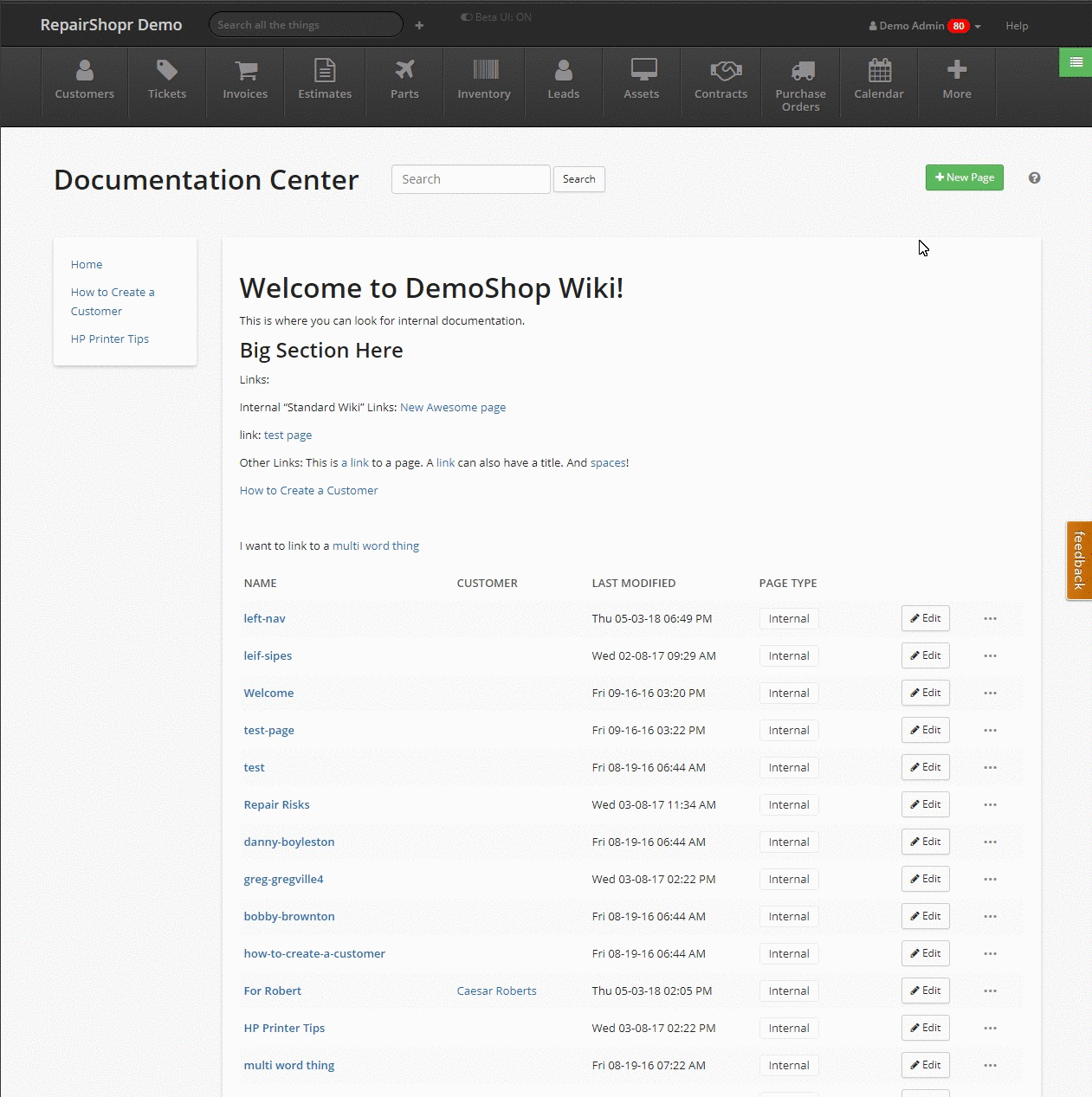Click the 'Thu 05-03-18 06:49 PM' date
The height and width of the screenshot is (1097, 1092).
[652, 618]
